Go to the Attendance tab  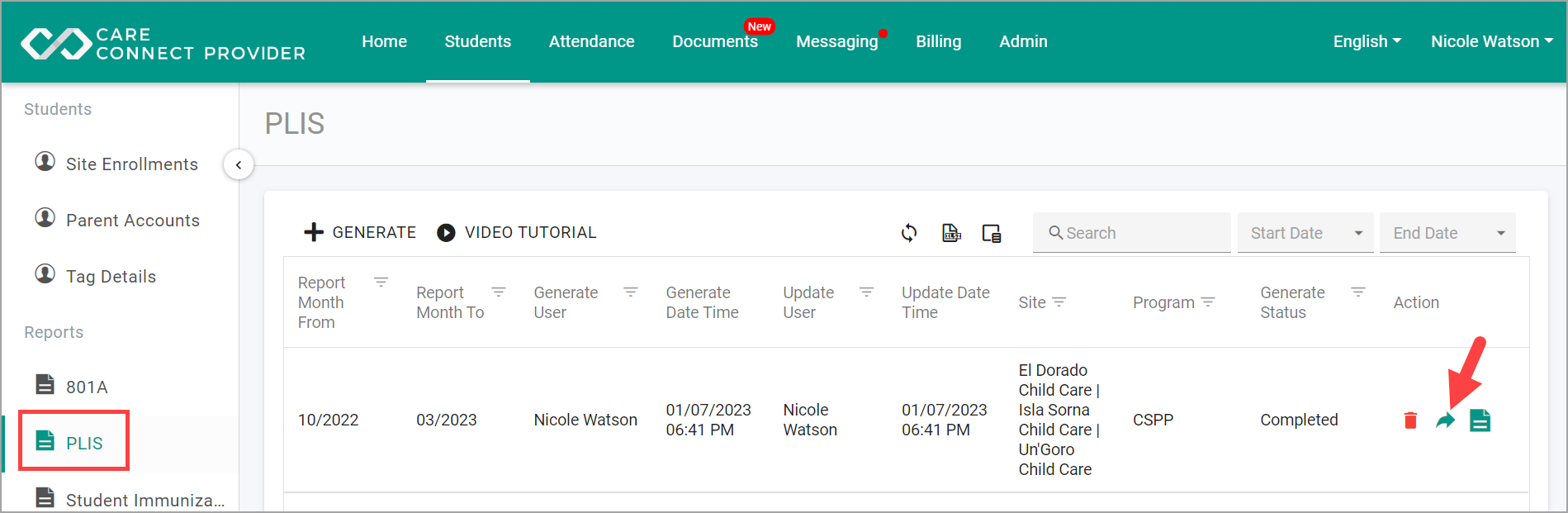click(592, 41)
